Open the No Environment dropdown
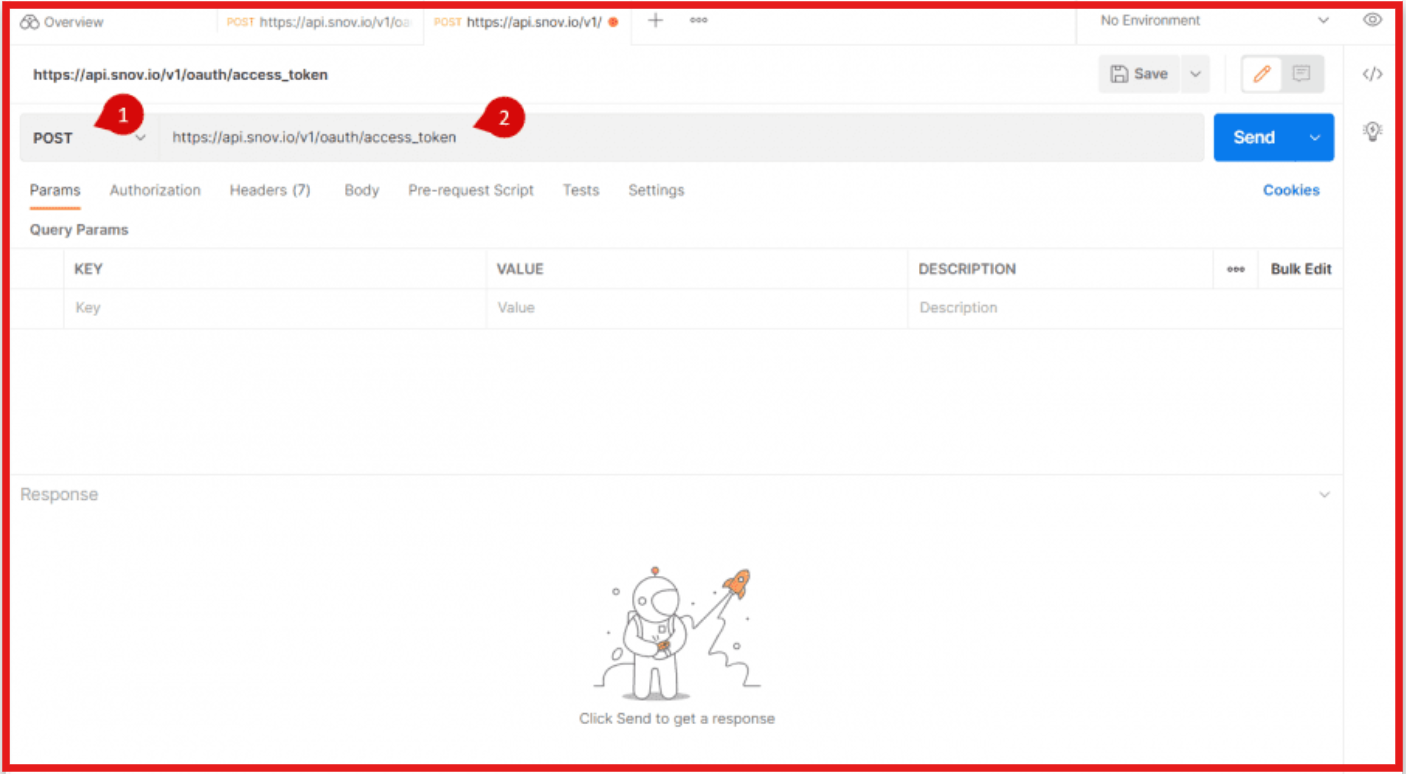1406x774 pixels. [x=1215, y=20]
